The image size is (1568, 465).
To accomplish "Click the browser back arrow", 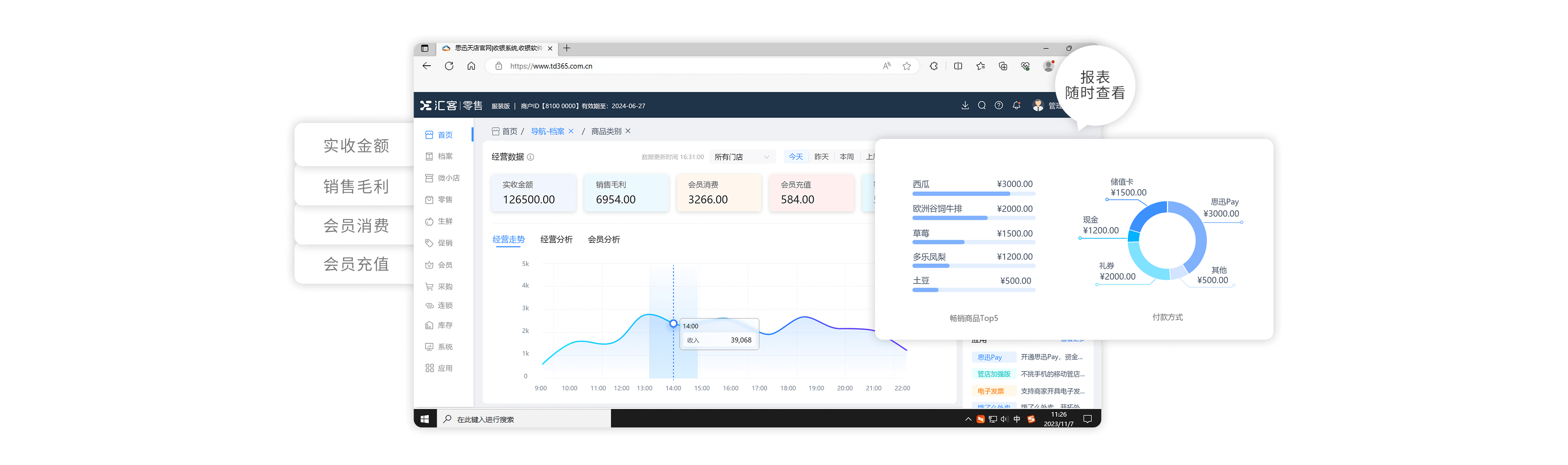I will point(427,66).
